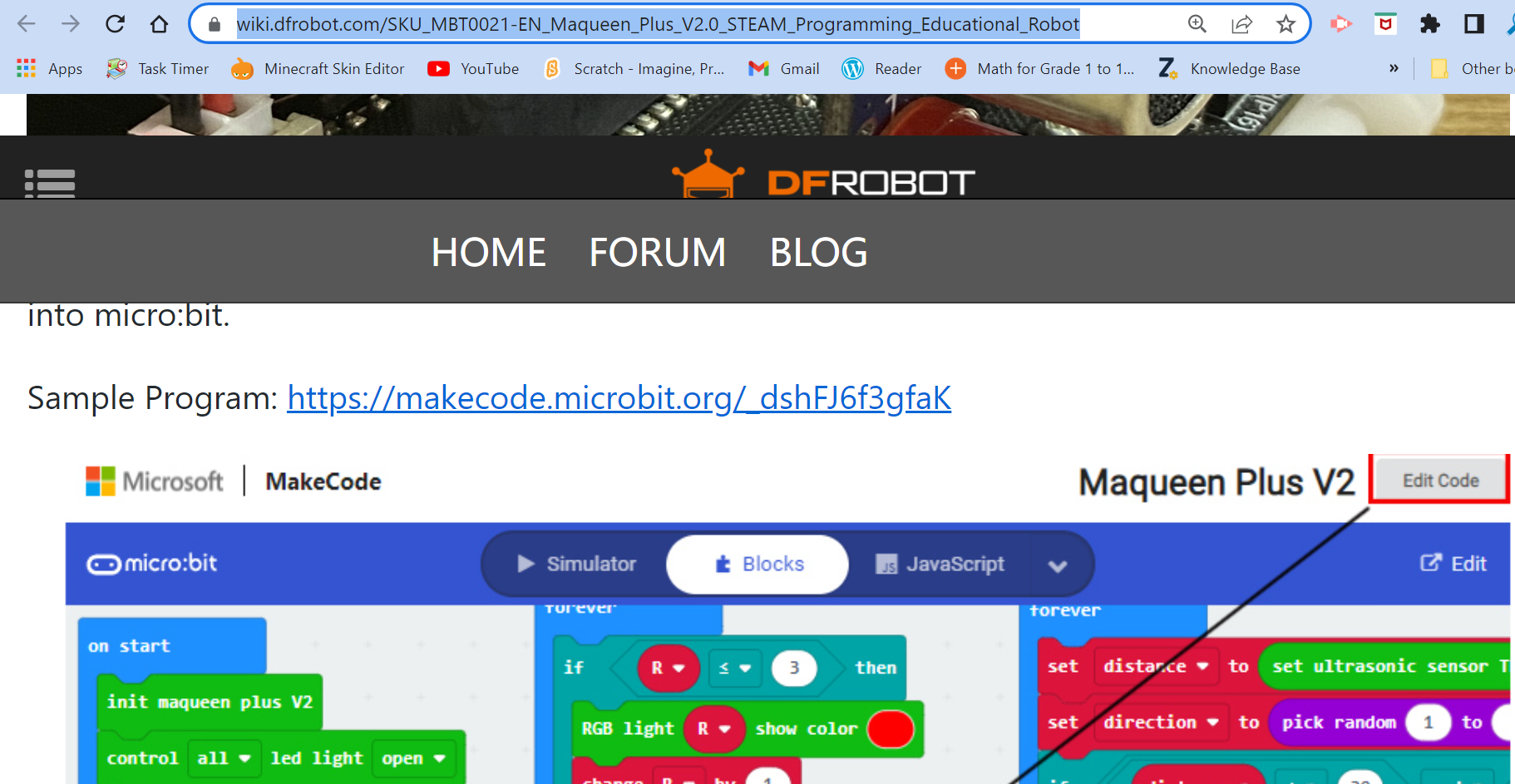Click the McAfee WebAdvisor extension icon
The height and width of the screenshot is (784, 1515).
point(1384,24)
